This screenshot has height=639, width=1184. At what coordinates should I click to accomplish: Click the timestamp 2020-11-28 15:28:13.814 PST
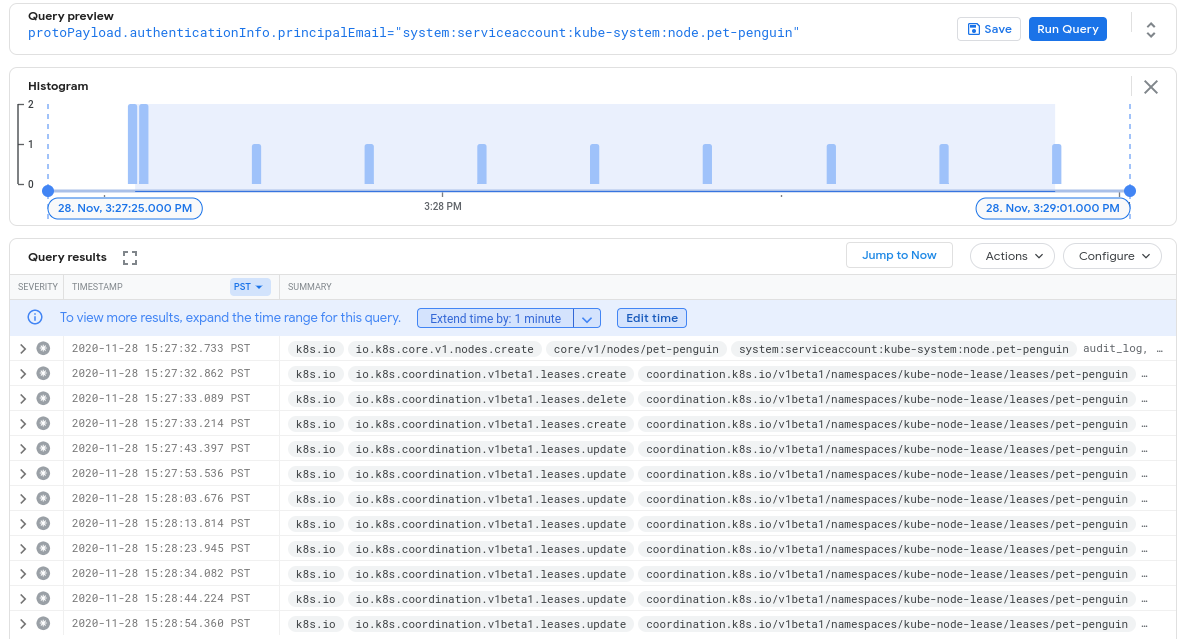tap(161, 523)
